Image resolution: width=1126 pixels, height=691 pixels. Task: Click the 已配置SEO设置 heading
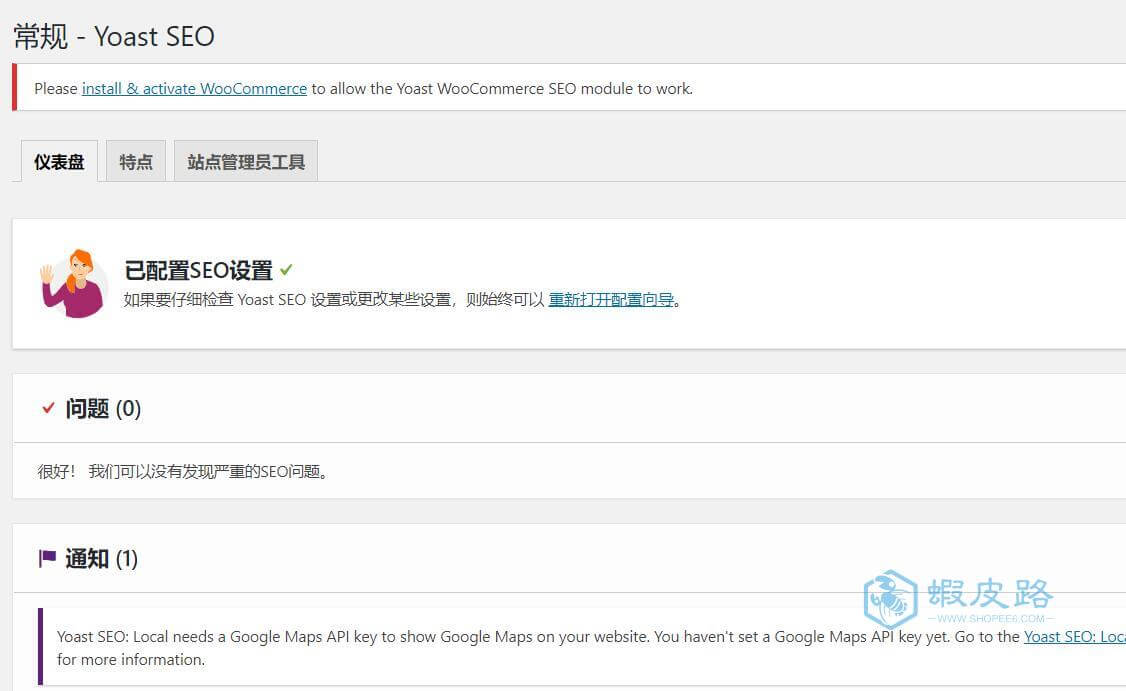click(198, 270)
